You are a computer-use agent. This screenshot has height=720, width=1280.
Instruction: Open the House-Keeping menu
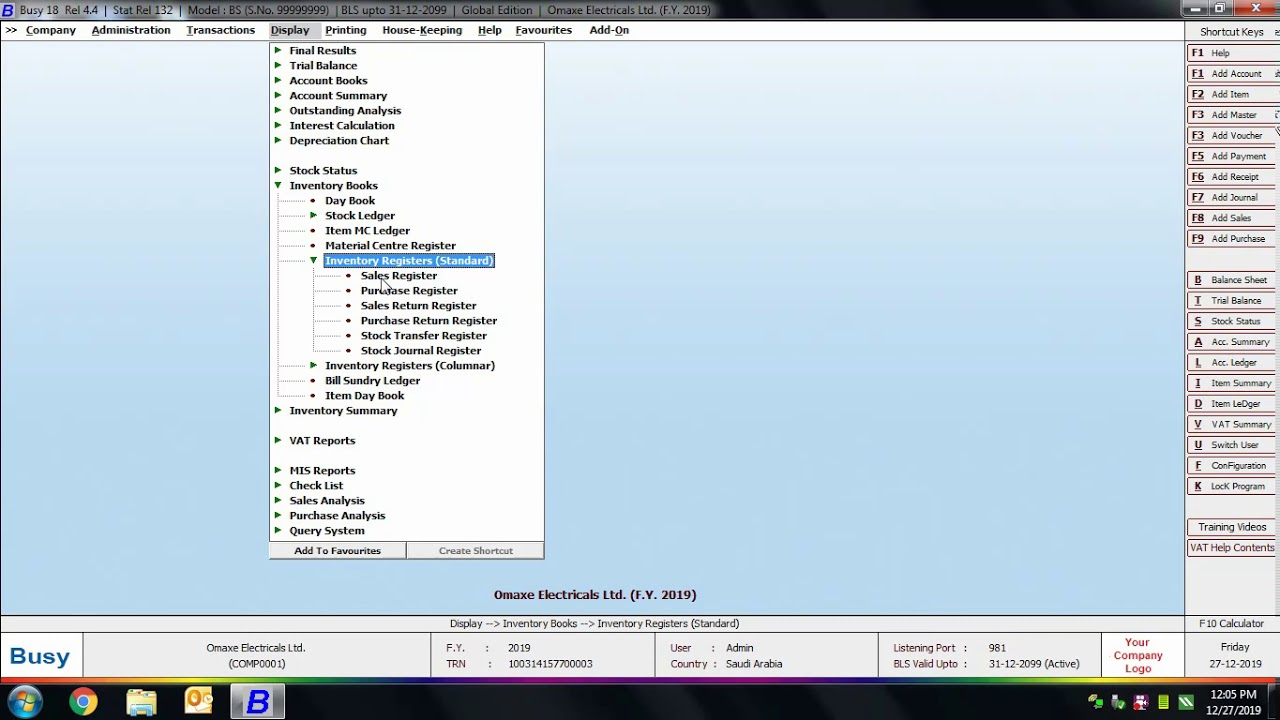click(422, 30)
